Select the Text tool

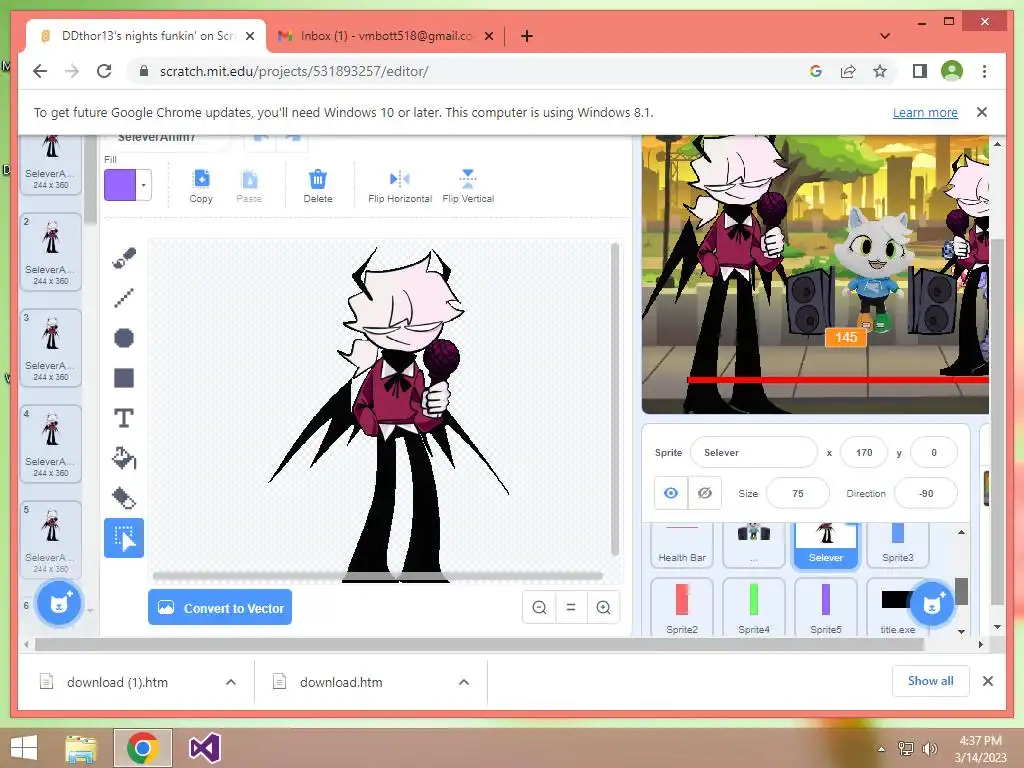click(123, 418)
